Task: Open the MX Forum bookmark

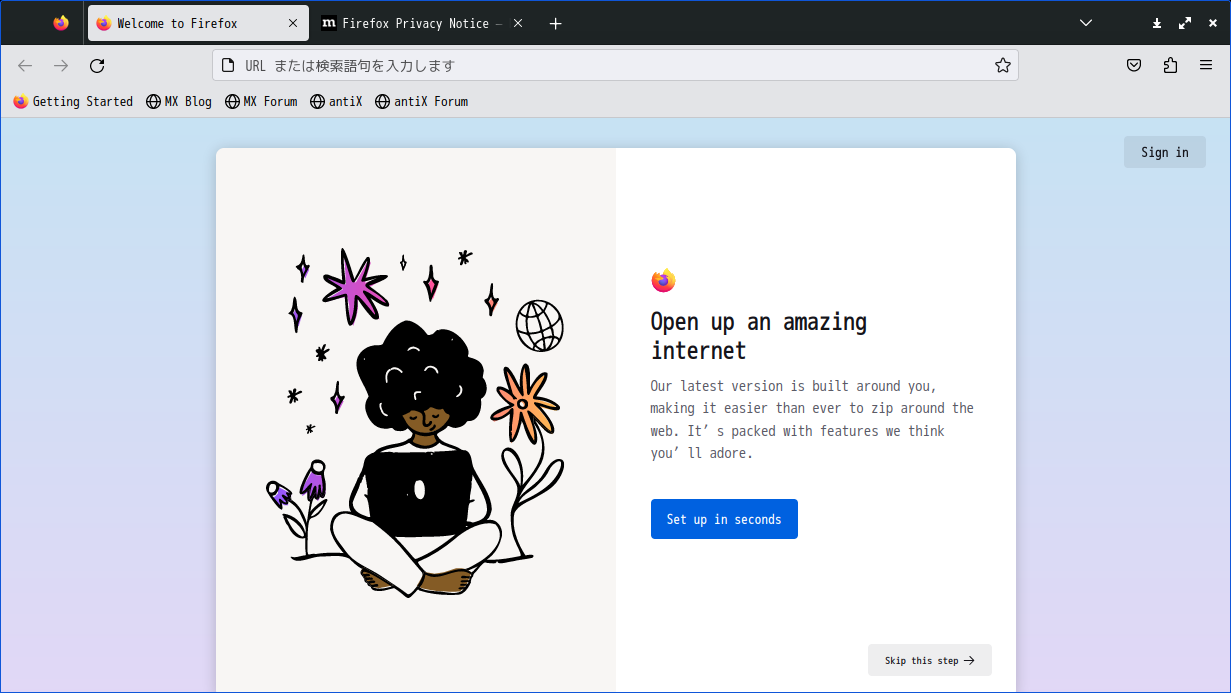Action: click(261, 101)
